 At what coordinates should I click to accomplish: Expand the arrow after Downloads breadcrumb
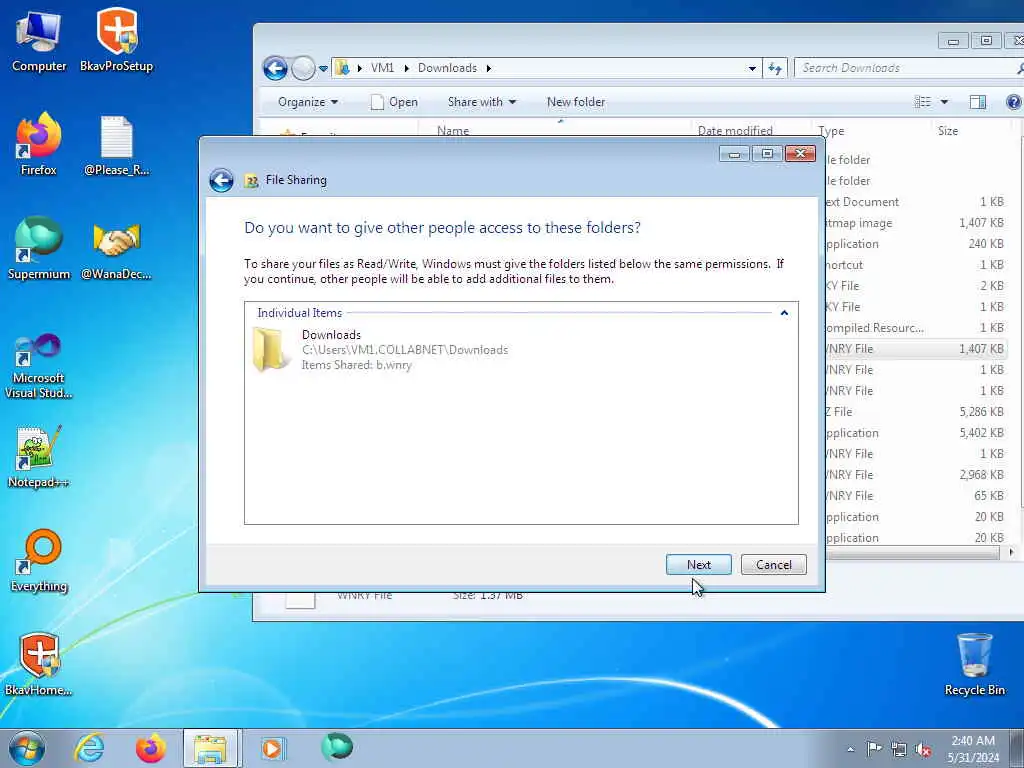488,68
